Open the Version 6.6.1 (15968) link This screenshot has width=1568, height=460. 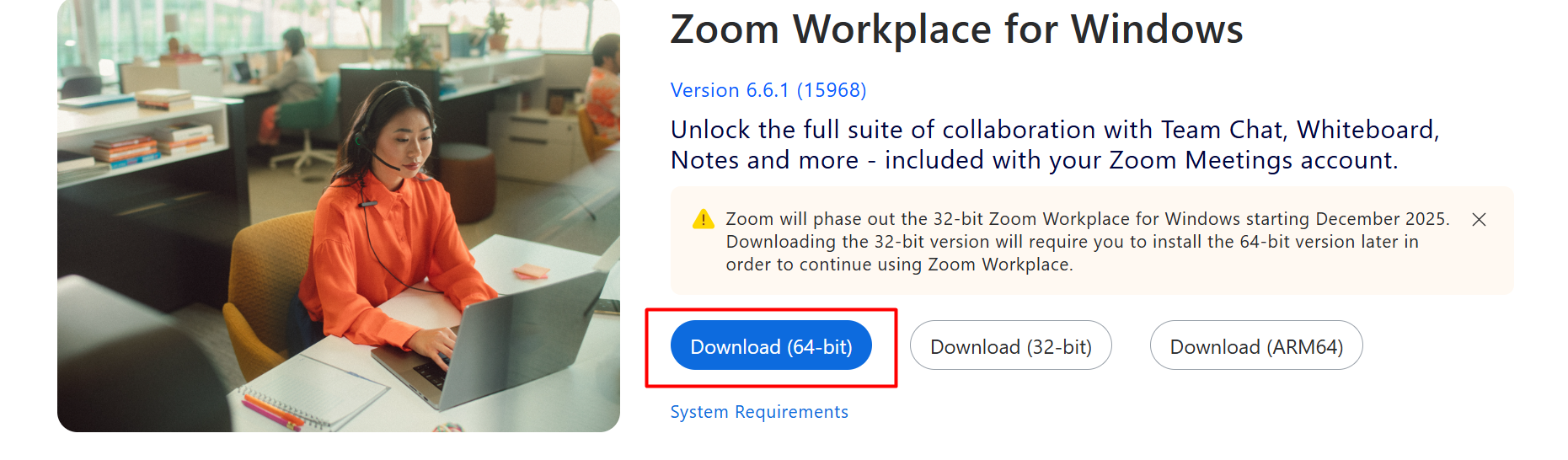click(x=768, y=90)
